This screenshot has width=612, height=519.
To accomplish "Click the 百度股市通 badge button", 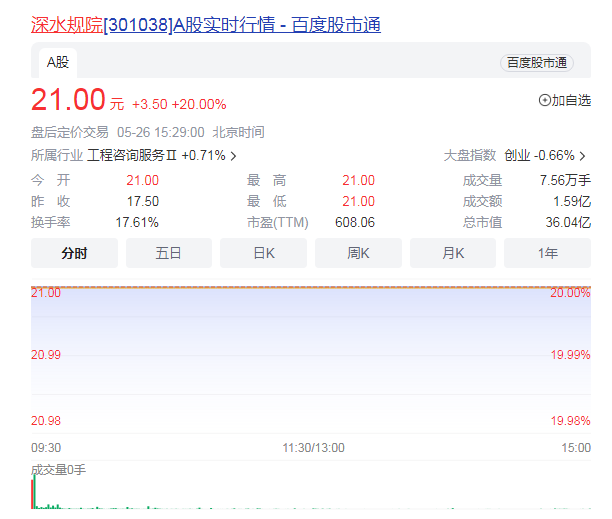I will [537, 63].
